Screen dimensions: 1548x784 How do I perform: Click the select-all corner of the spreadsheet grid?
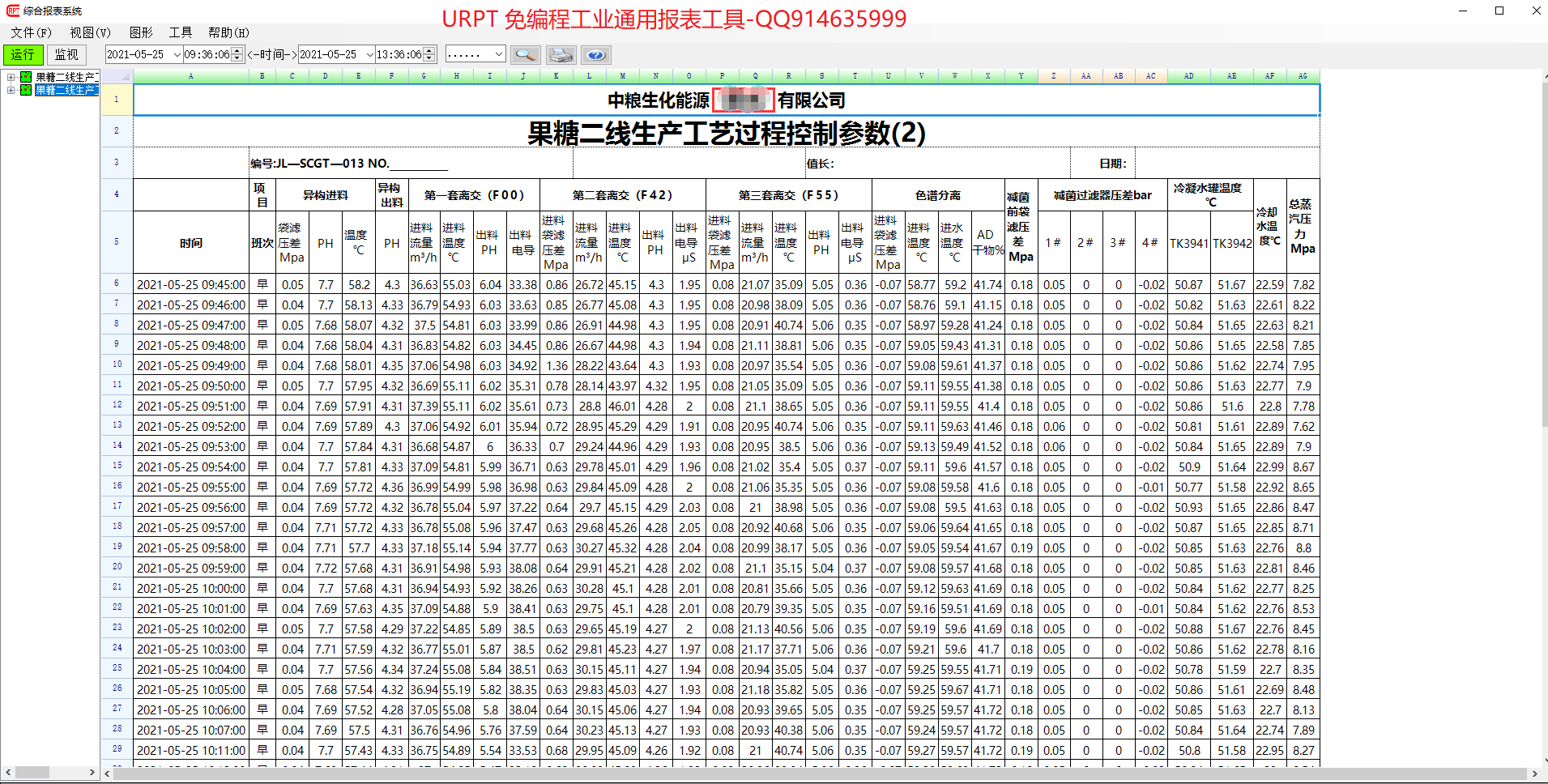tap(117, 76)
